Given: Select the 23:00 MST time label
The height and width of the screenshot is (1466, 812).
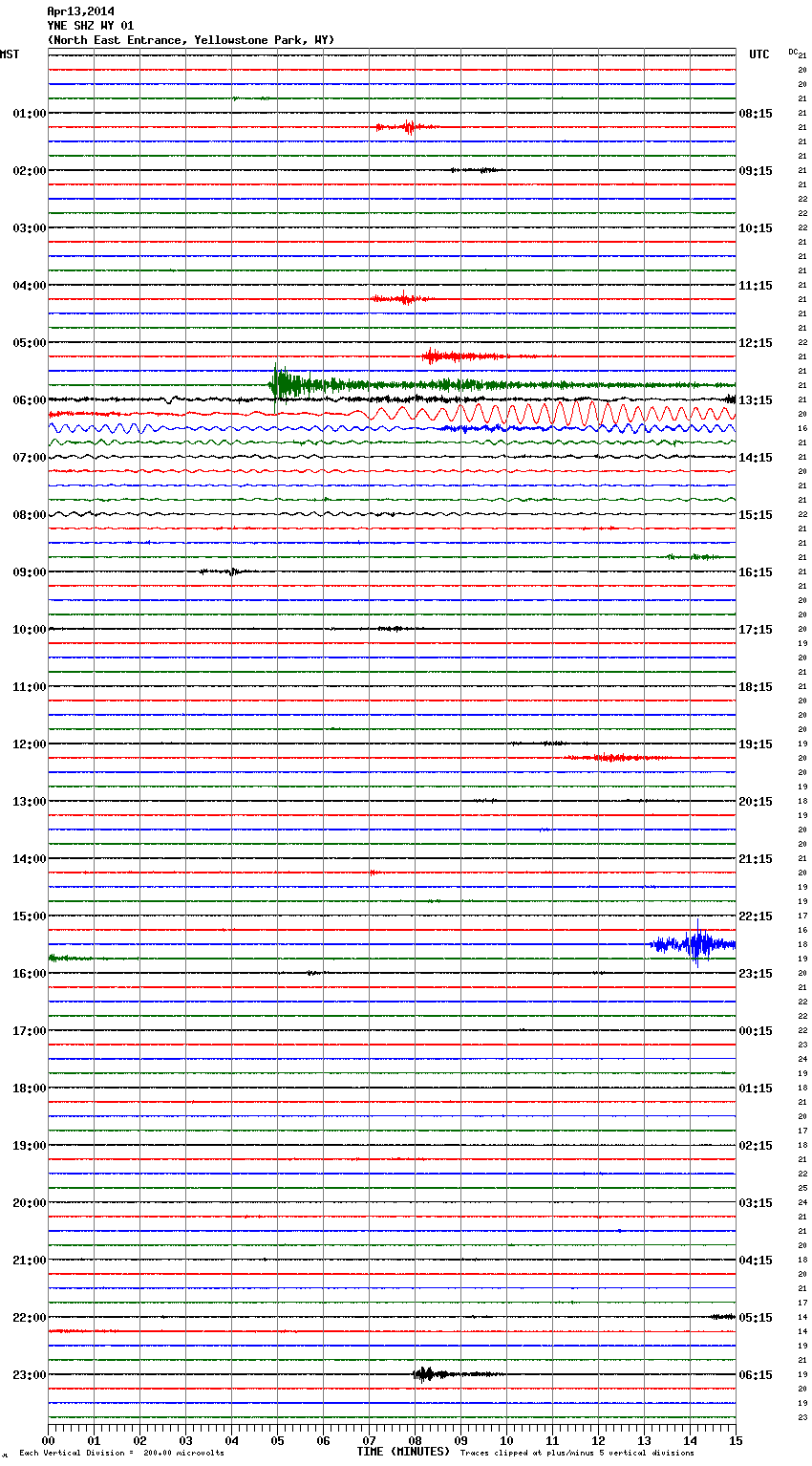Looking at the screenshot, I should [x=29, y=1375].
